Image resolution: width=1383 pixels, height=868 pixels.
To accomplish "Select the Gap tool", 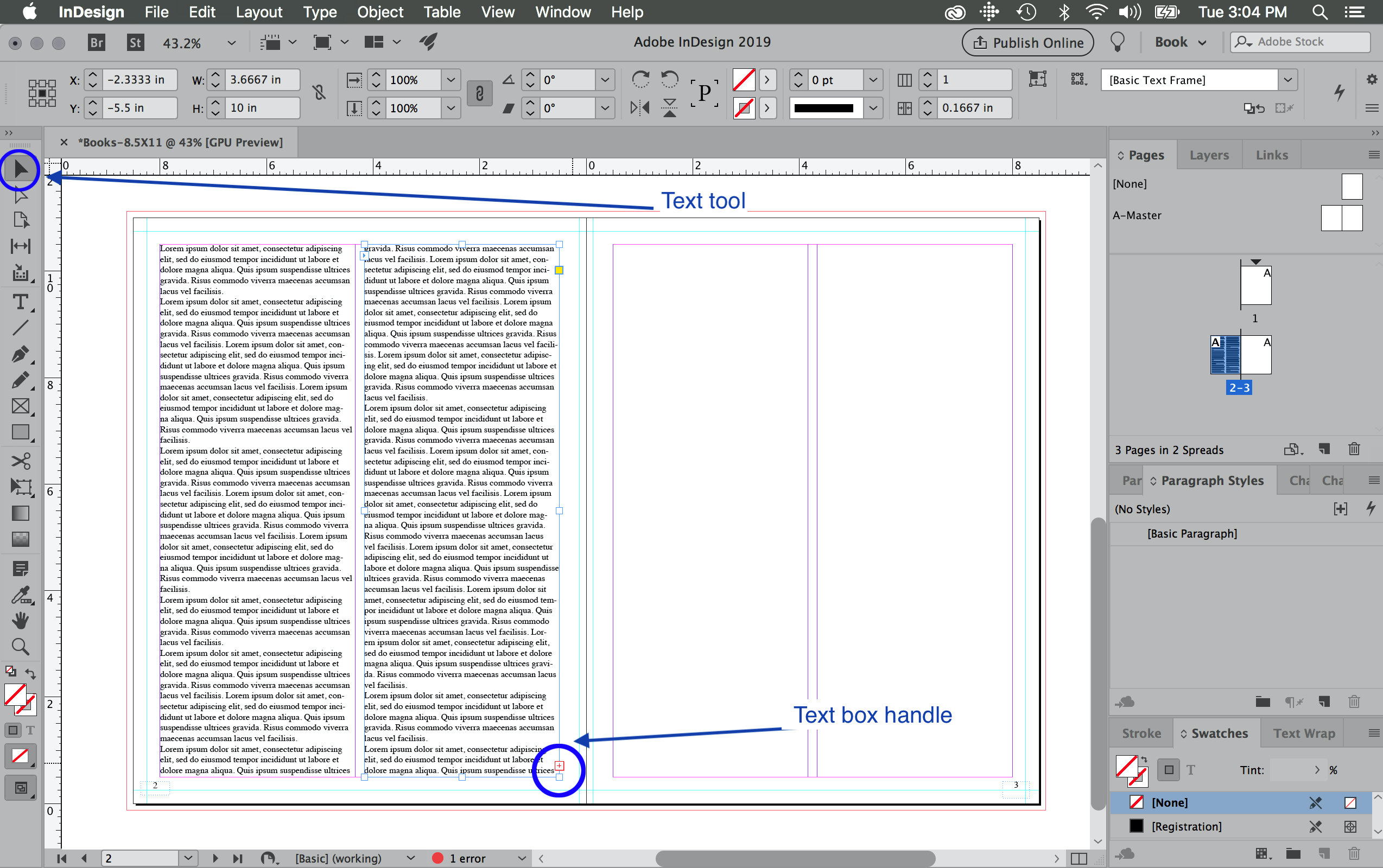I will [21, 246].
